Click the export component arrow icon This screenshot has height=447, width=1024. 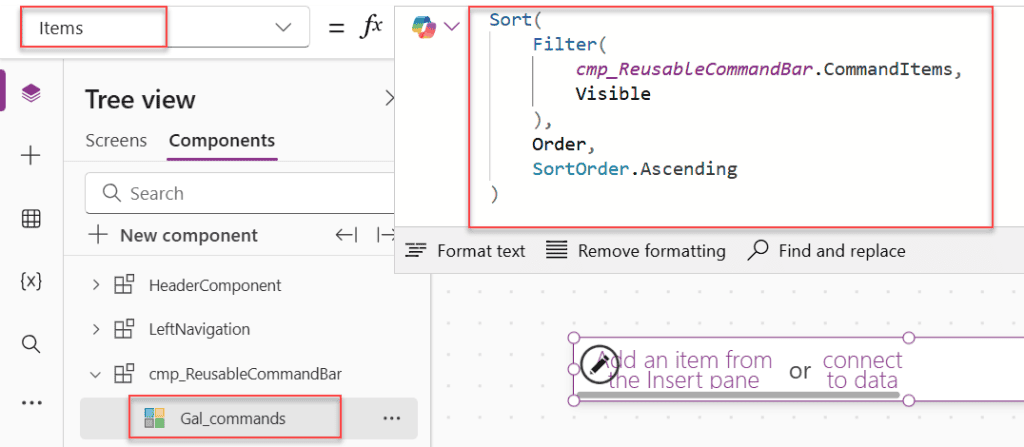pos(385,235)
